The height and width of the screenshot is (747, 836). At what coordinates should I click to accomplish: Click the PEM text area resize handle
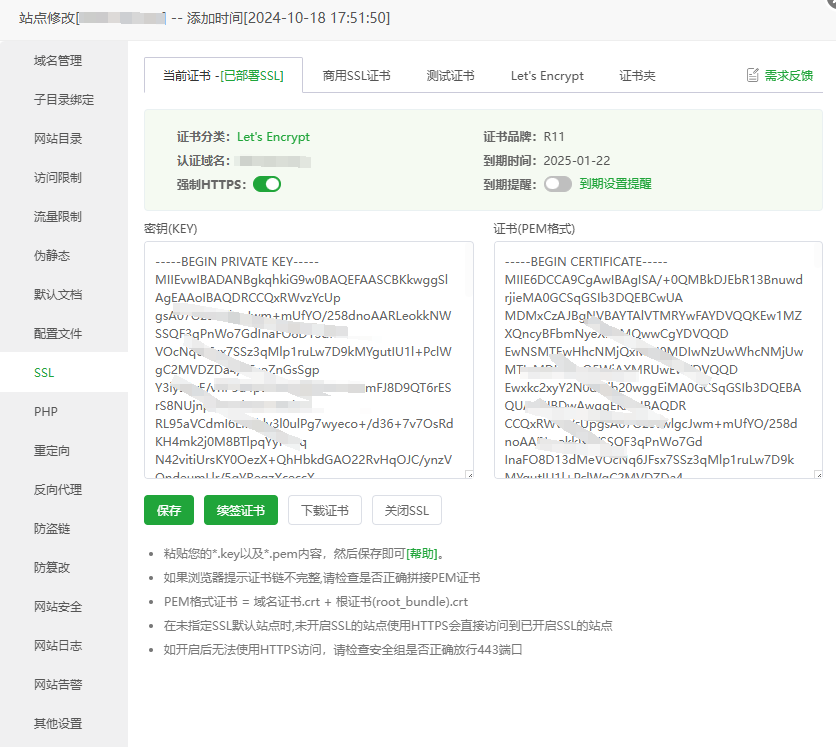(818, 474)
